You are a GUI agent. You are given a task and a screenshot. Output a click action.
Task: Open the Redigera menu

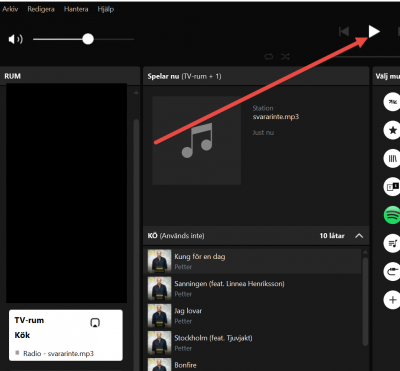[x=41, y=9]
